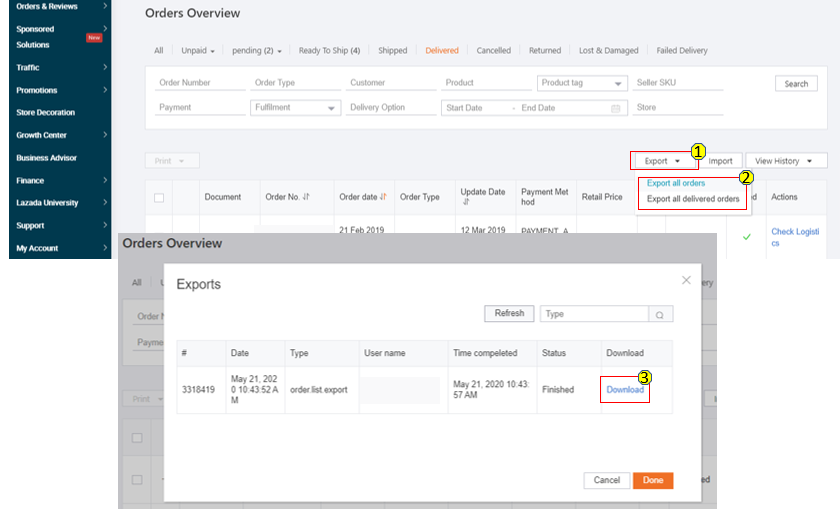Screen dimensions: 840x510
Task: Click the Product filter field
Action: [x=486, y=82]
